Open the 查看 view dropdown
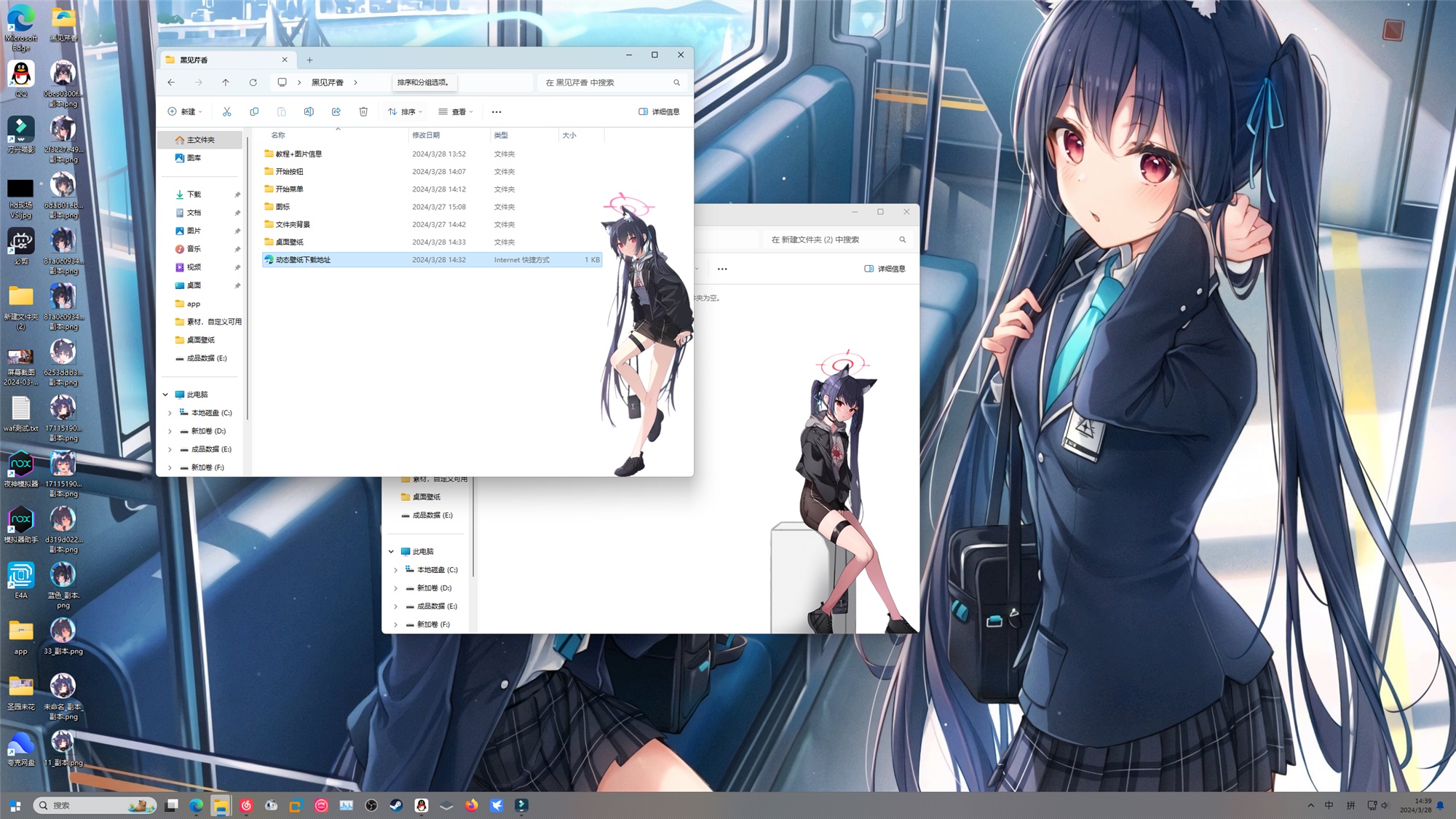 456,111
